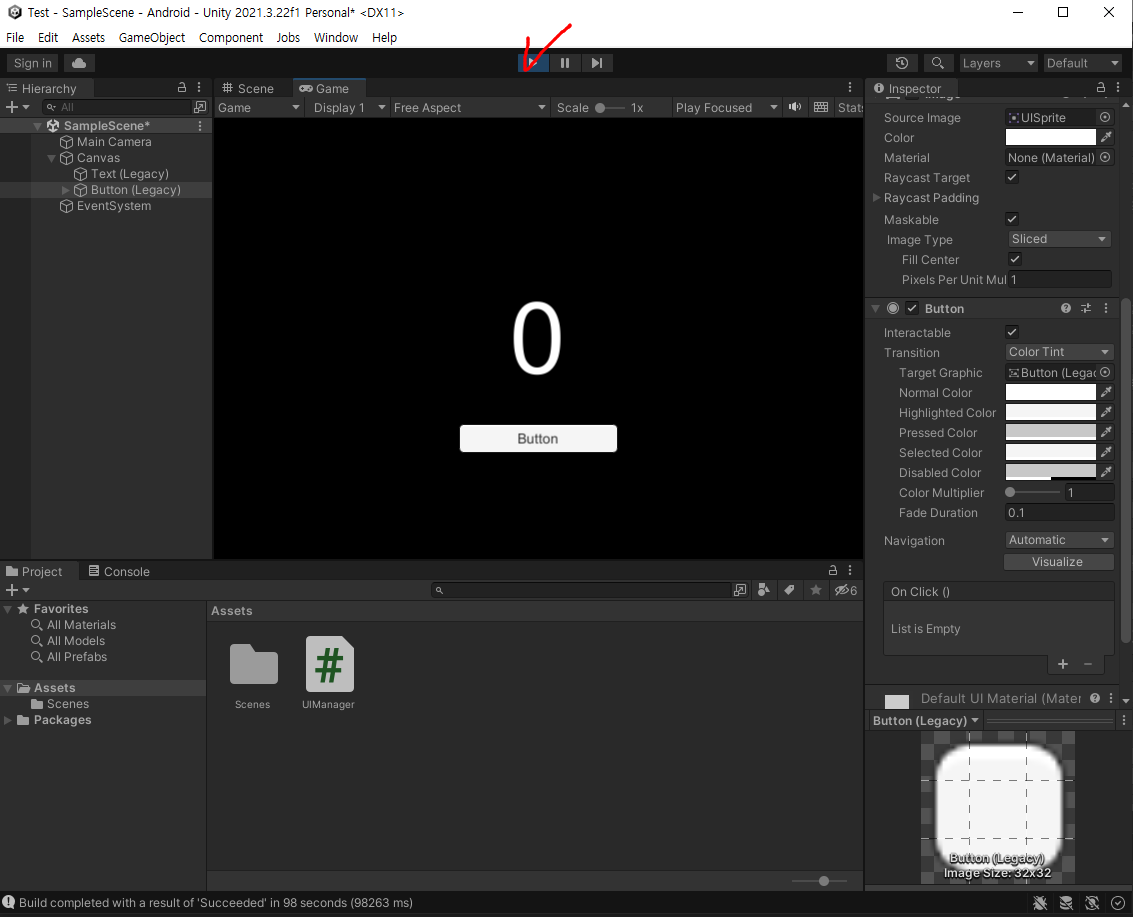The image size is (1133, 917).
Task: Switch to the Console tab
Action: click(119, 572)
